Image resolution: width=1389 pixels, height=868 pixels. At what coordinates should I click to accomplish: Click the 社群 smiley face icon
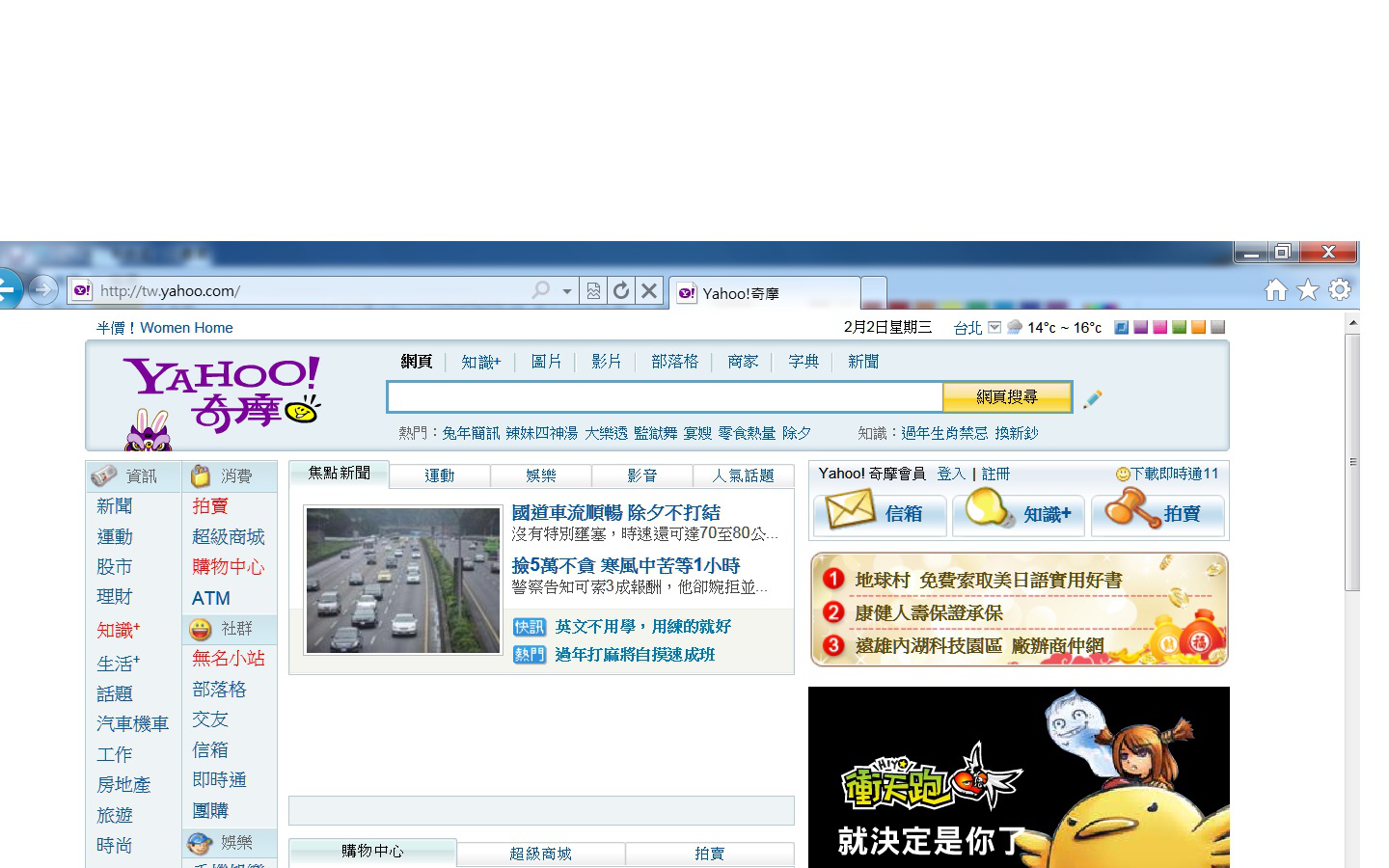(x=201, y=629)
